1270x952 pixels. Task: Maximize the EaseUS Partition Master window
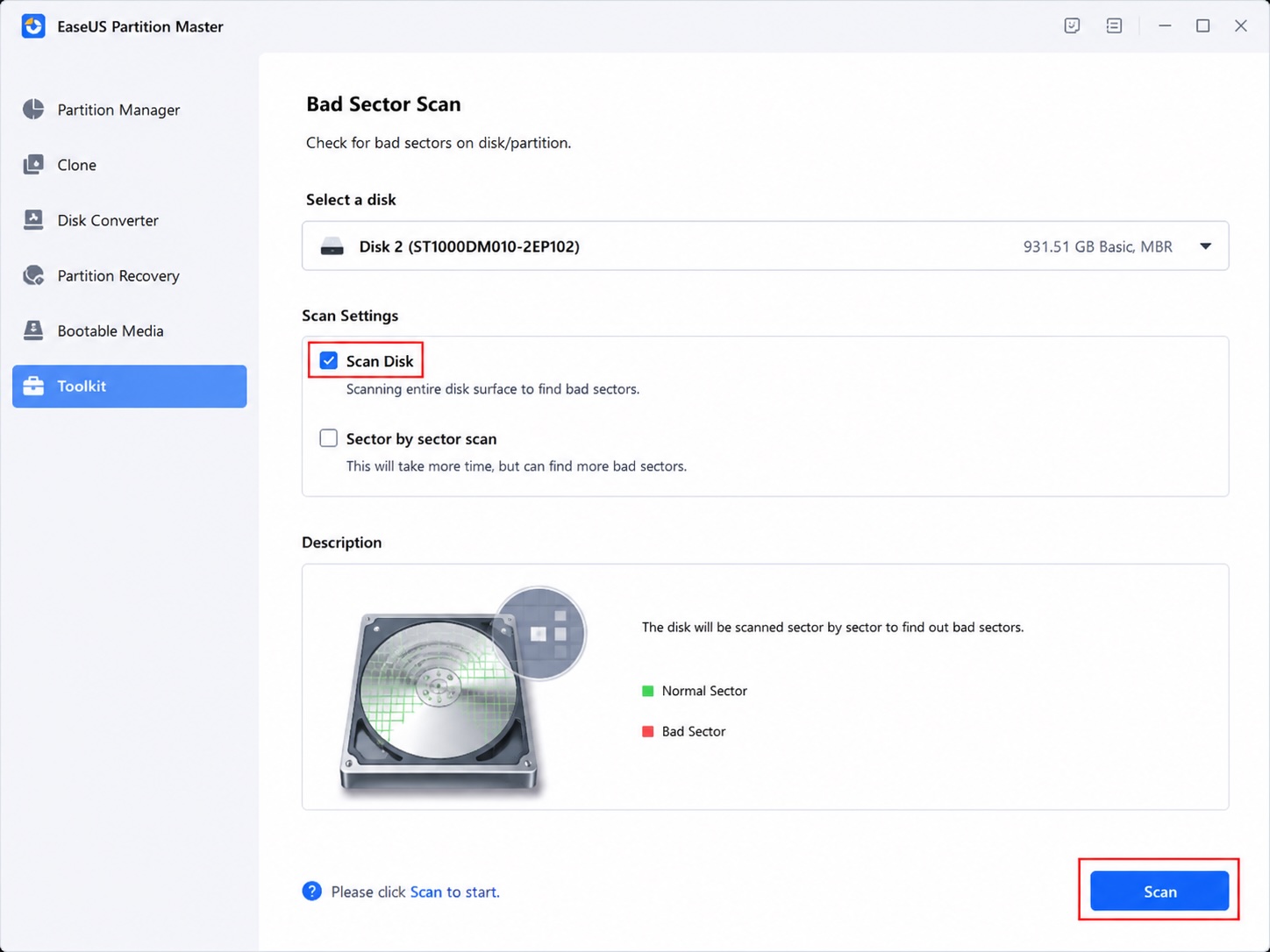(1202, 26)
